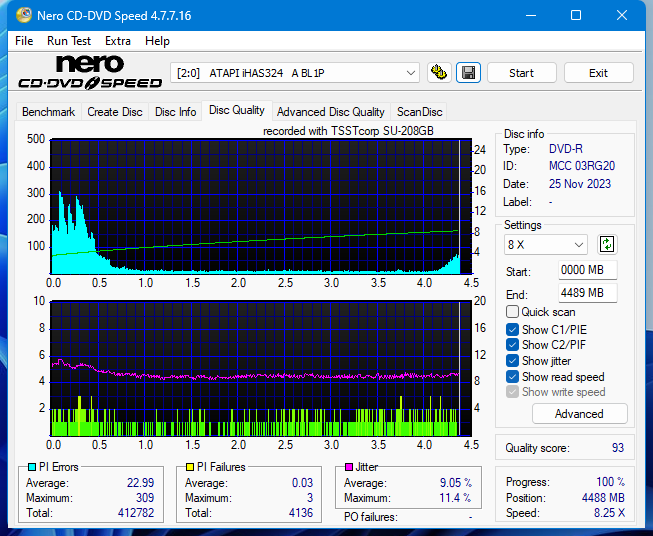The image size is (653, 536).
Task: Click the End MB input field
Action: 588,293
